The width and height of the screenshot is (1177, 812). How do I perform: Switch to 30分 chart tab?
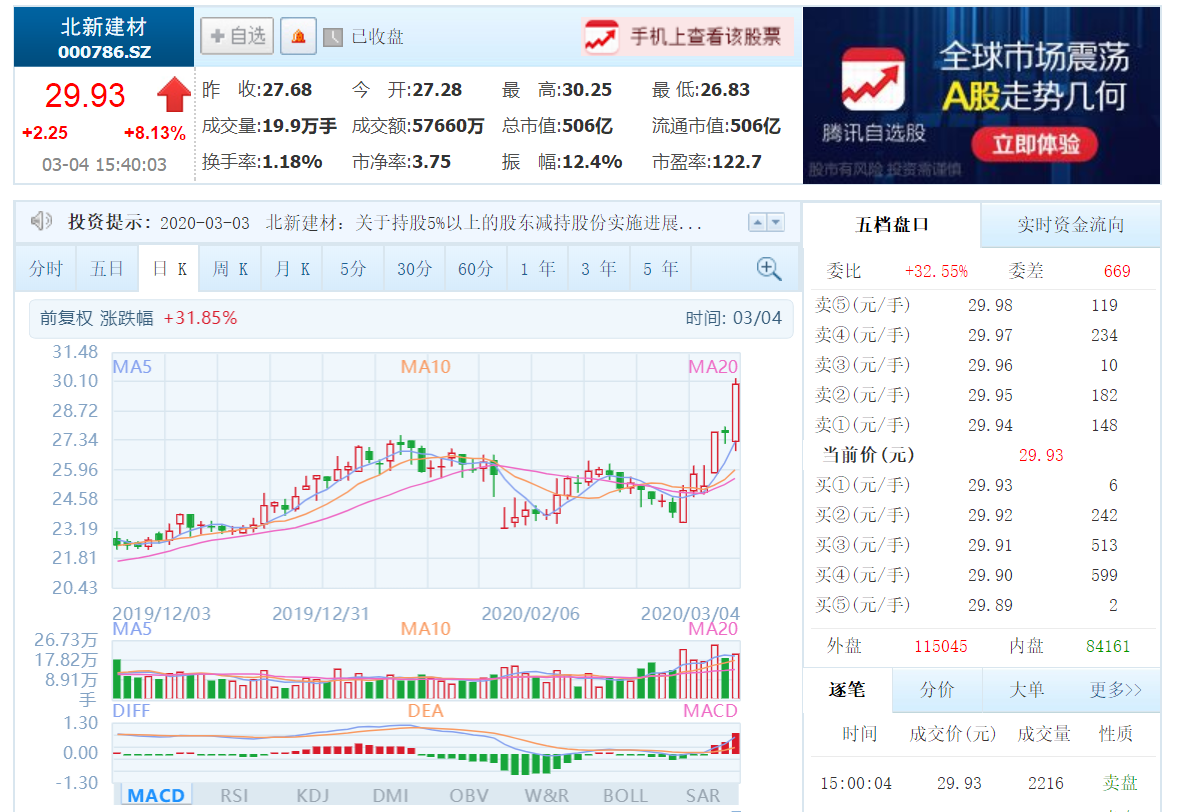click(x=415, y=269)
